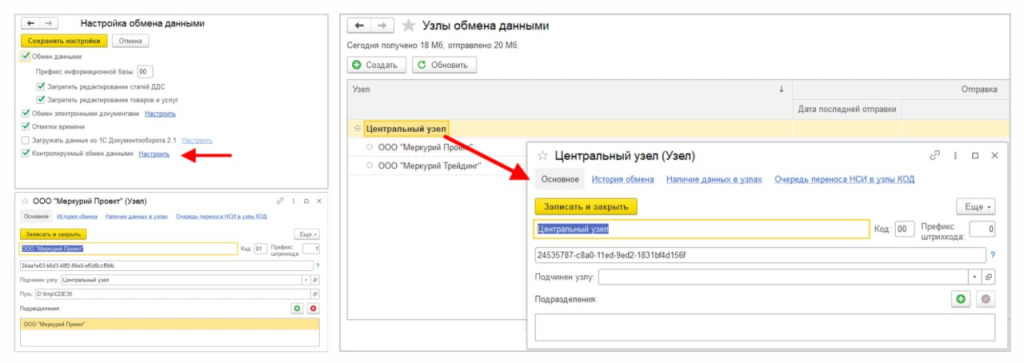Star the Центральный узел (Узел) window
This screenshot has width=1024, height=363.
pyautogui.click(x=541, y=156)
